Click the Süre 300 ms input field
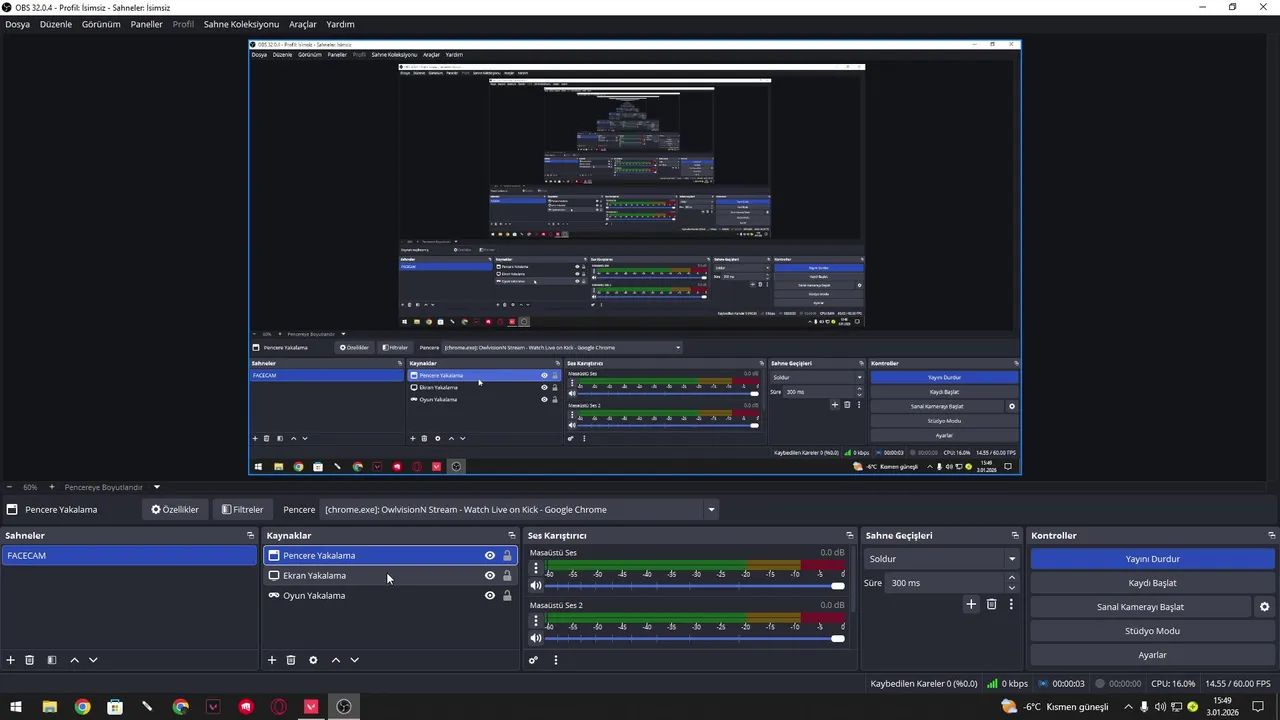1280x720 pixels. [x=945, y=583]
